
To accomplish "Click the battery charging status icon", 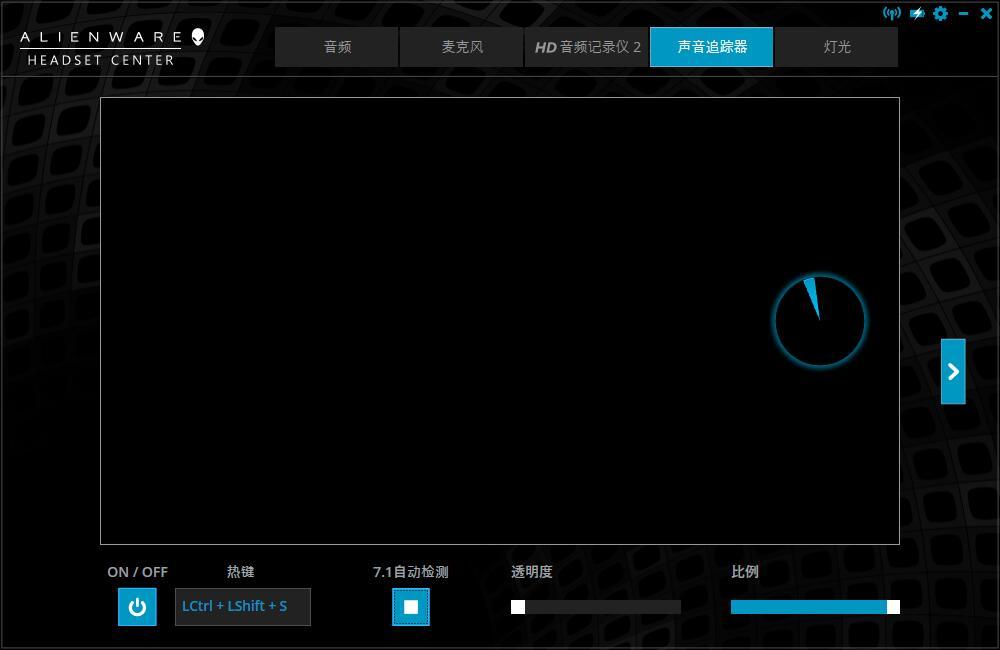I will point(917,13).
